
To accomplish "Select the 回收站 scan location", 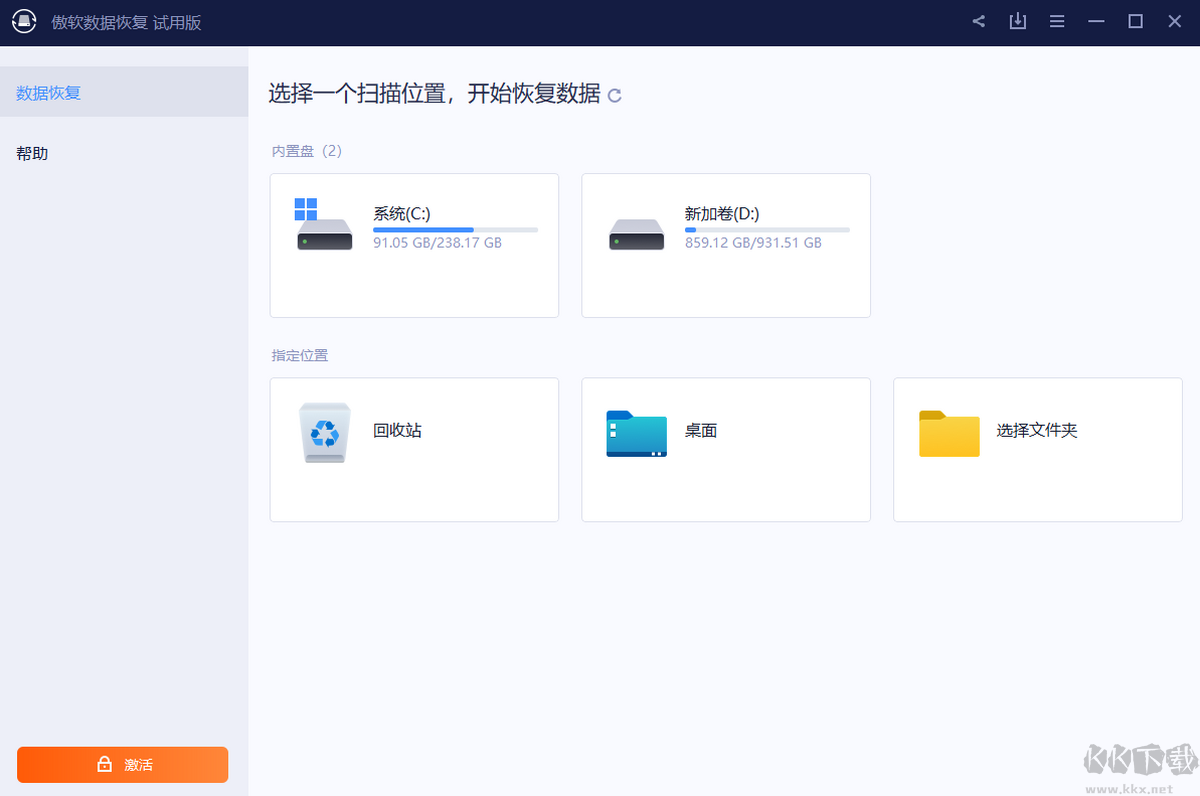I will 414,449.
